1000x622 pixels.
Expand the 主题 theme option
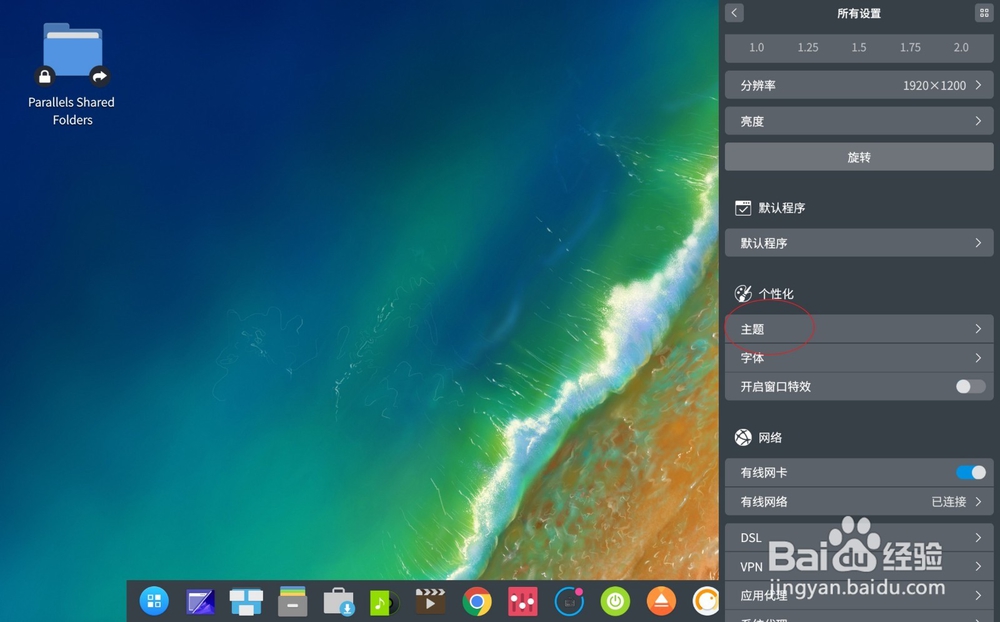coord(858,328)
